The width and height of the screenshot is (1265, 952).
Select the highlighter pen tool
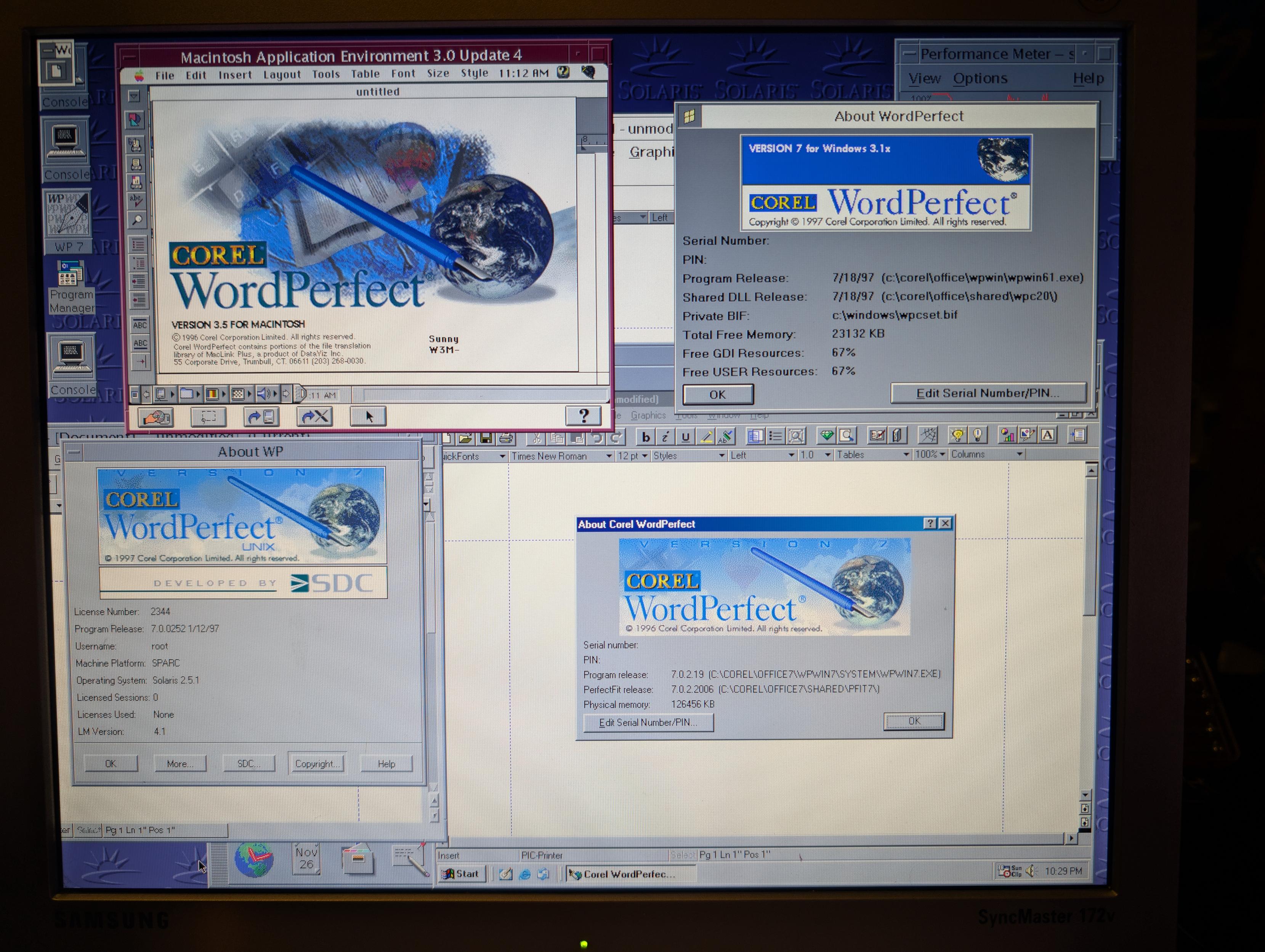[x=706, y=437]
